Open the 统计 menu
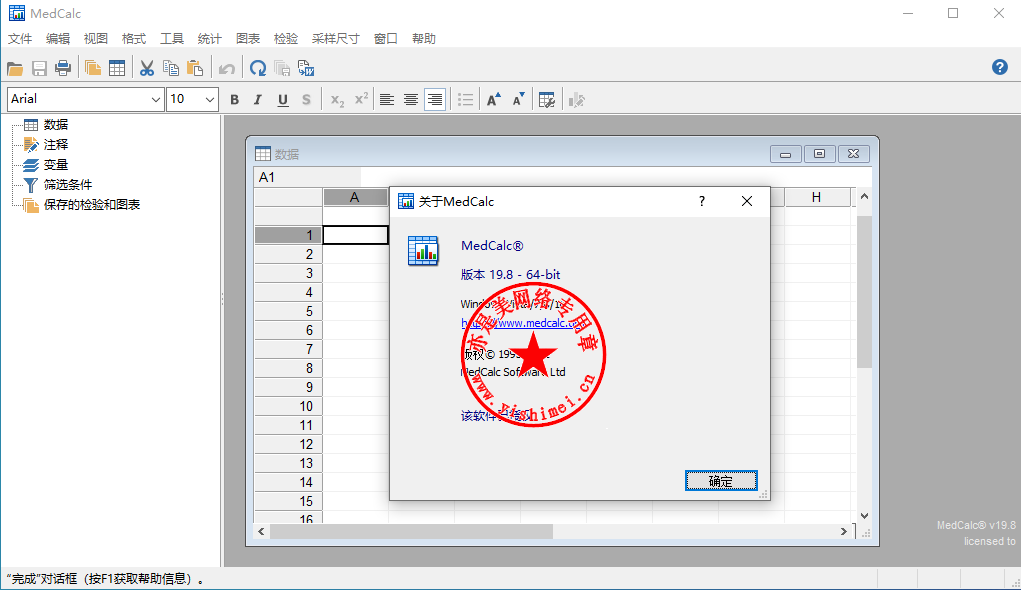The image size is (1021, 590). click(210, 38)
